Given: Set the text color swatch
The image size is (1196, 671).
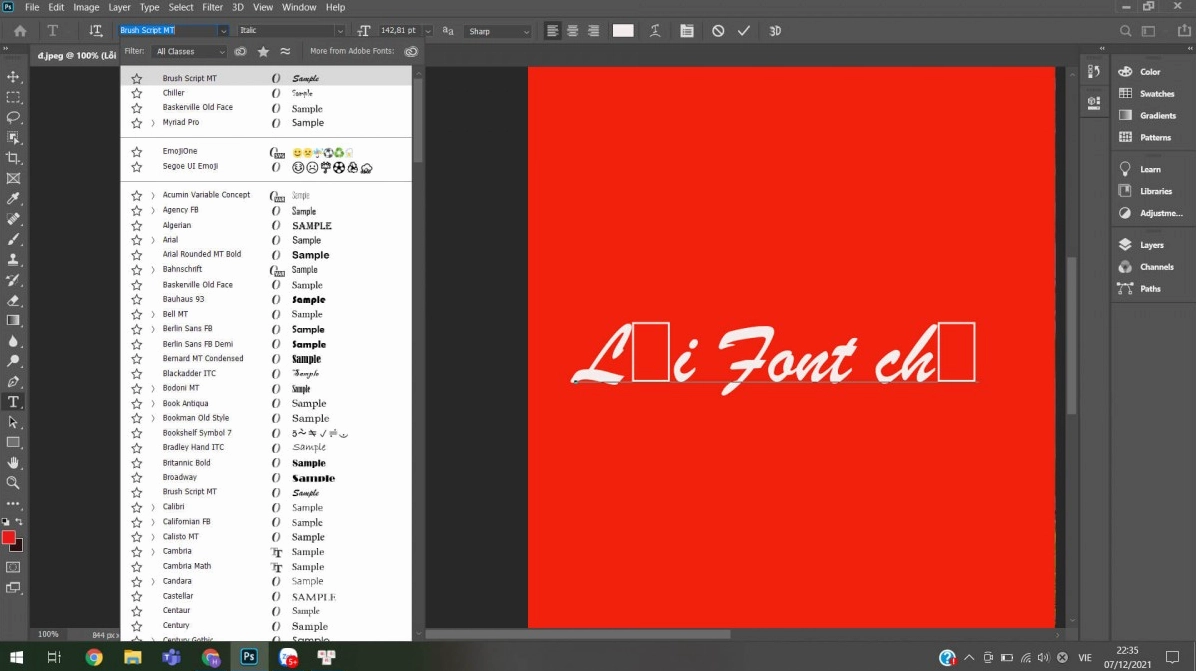Looking at the screenshot, I should point(623,30).
